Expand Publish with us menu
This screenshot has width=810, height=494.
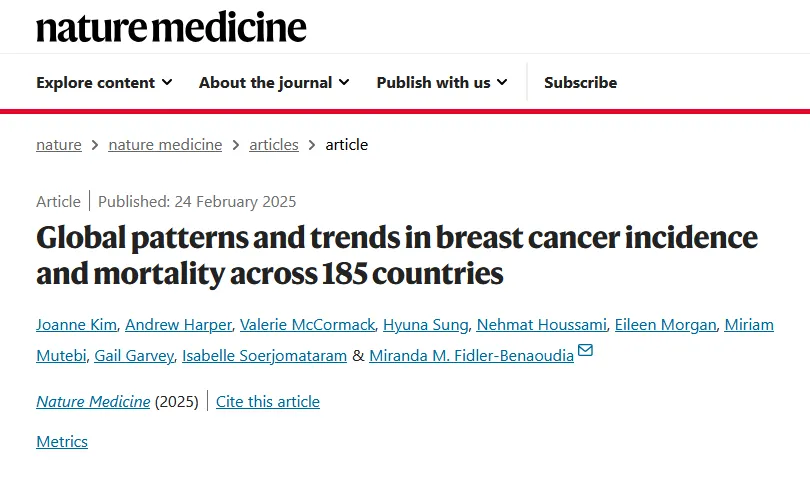pyautogui.click(x=442, y=83)
